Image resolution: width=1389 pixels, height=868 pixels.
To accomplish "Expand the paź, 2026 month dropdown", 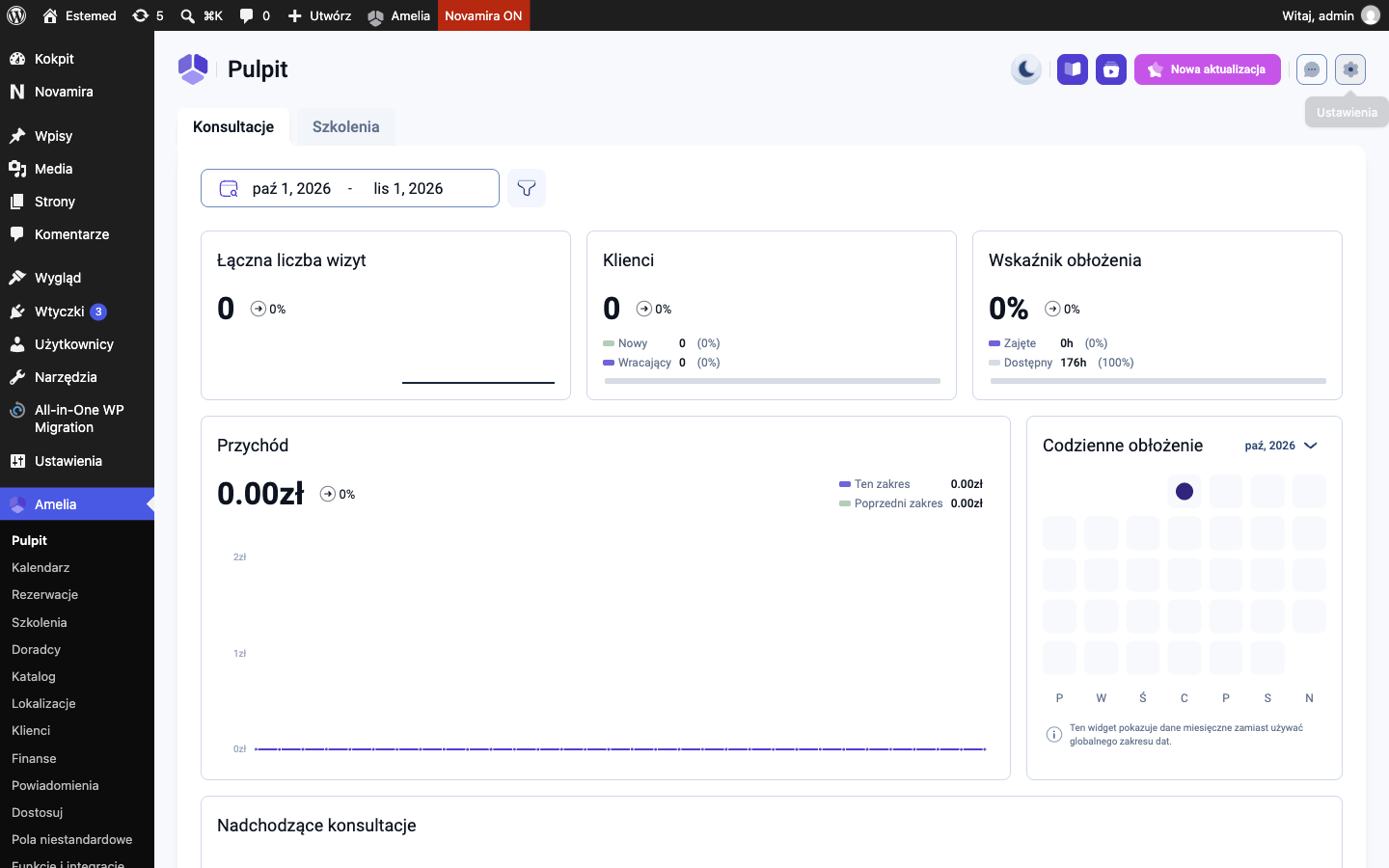I will (x=1281, y=446).
